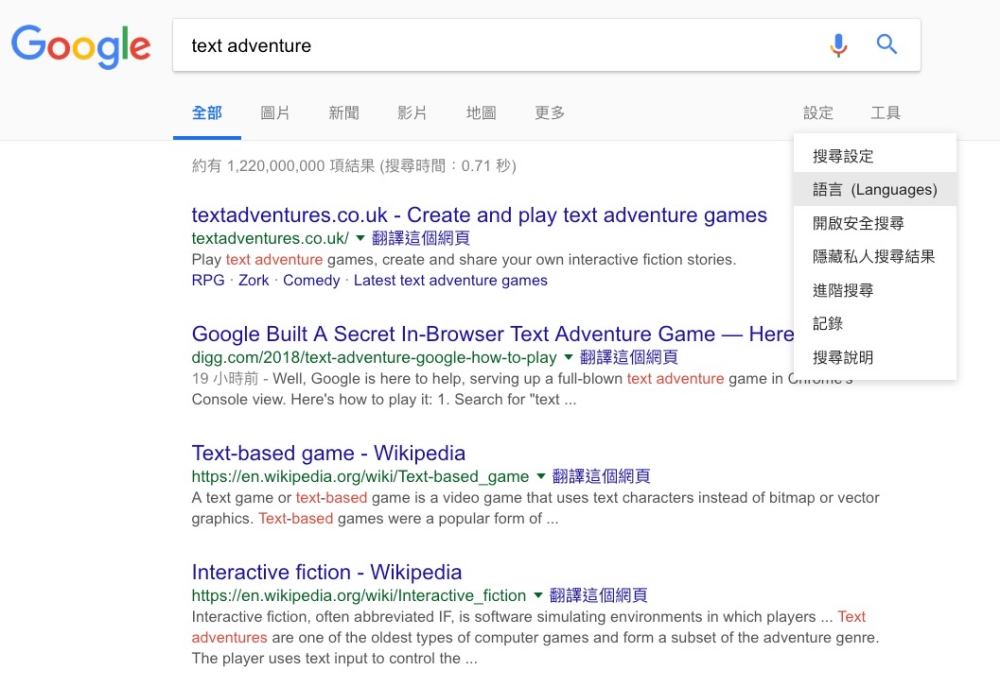Turn on SafeSearch via 開啟安全搜尋
Image resolution: width=1000 pixels, height=687 pixels.
click(x=858, y=223)
